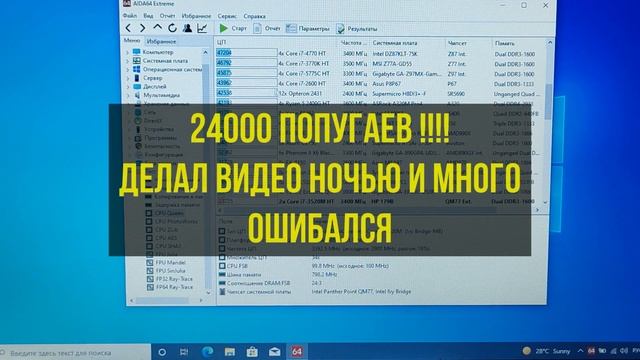Image resolution: width=640 pixels, height=360 pixels.
Task: Select FPU SinJulia benchmark item
Action: [x=166, y=271]
